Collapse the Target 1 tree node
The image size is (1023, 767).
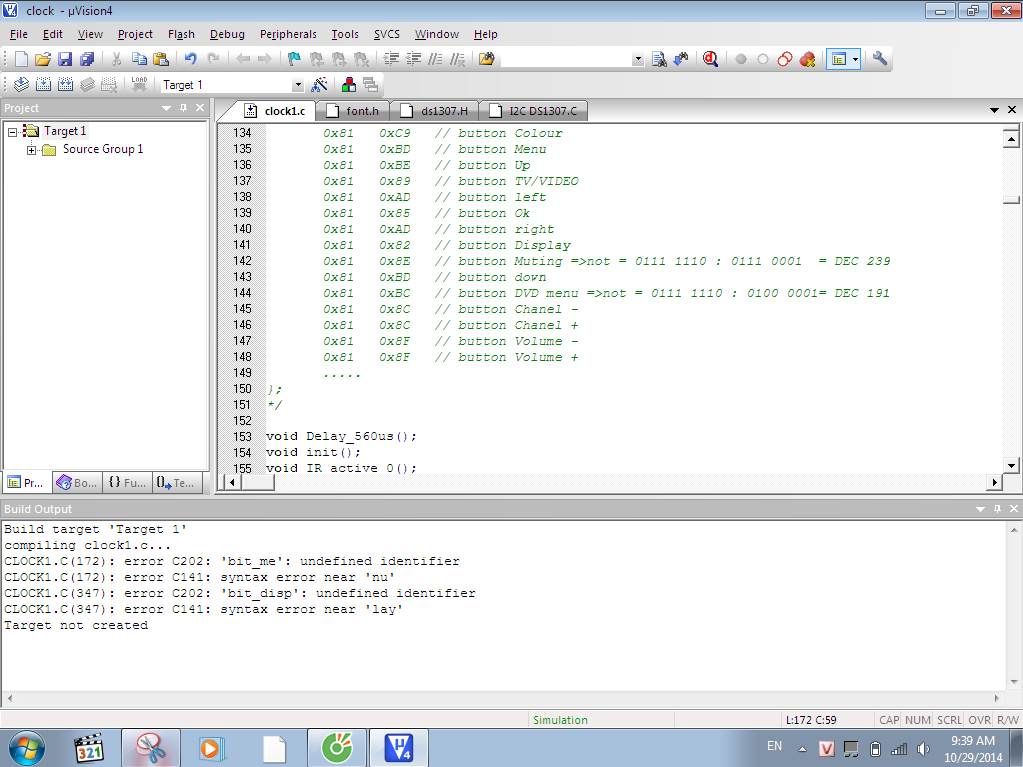12,132
